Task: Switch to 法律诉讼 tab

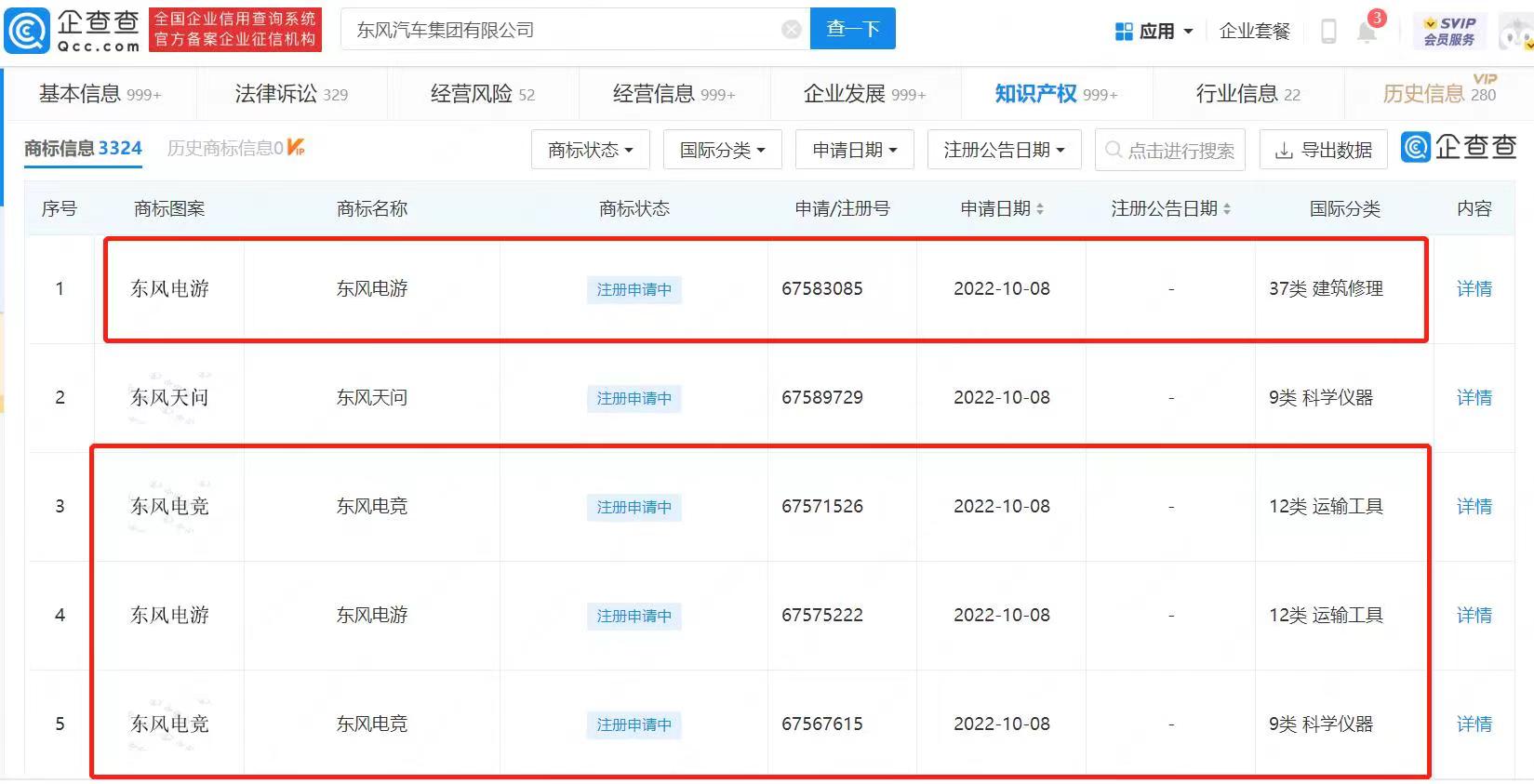Action: tap(291, 94)
